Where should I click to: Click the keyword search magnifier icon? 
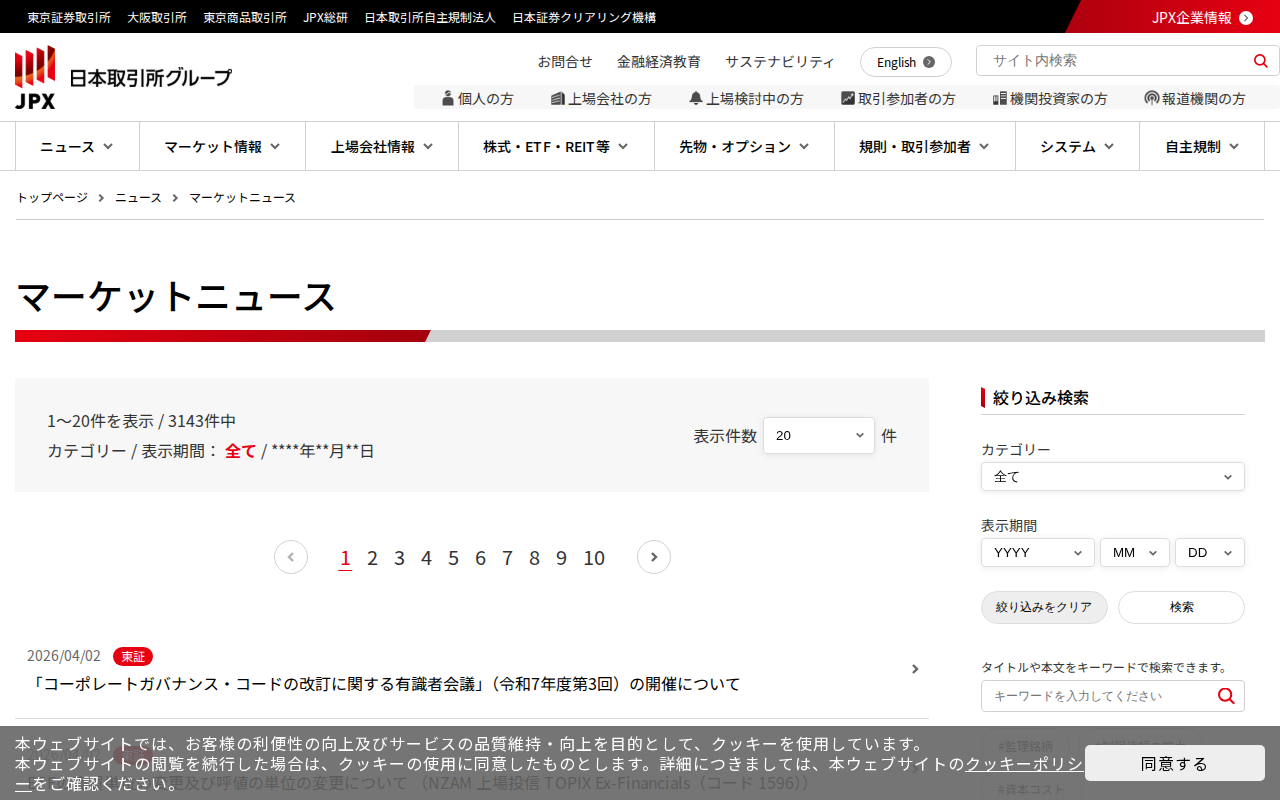pyautogui.click(x=1226, y=696)
